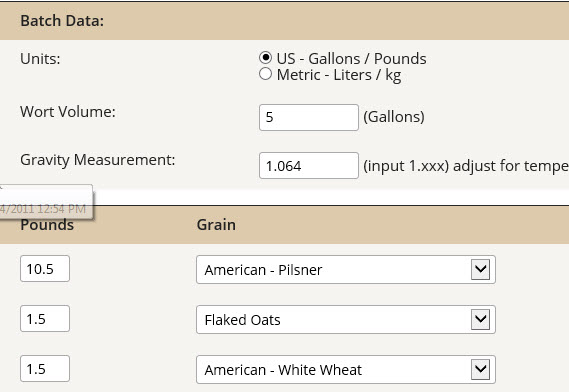Image resolution: width=569 pixels, height=392 pixels.
Task: Open the American - White Wheat grain dropdown
Action: click(346, 369)
